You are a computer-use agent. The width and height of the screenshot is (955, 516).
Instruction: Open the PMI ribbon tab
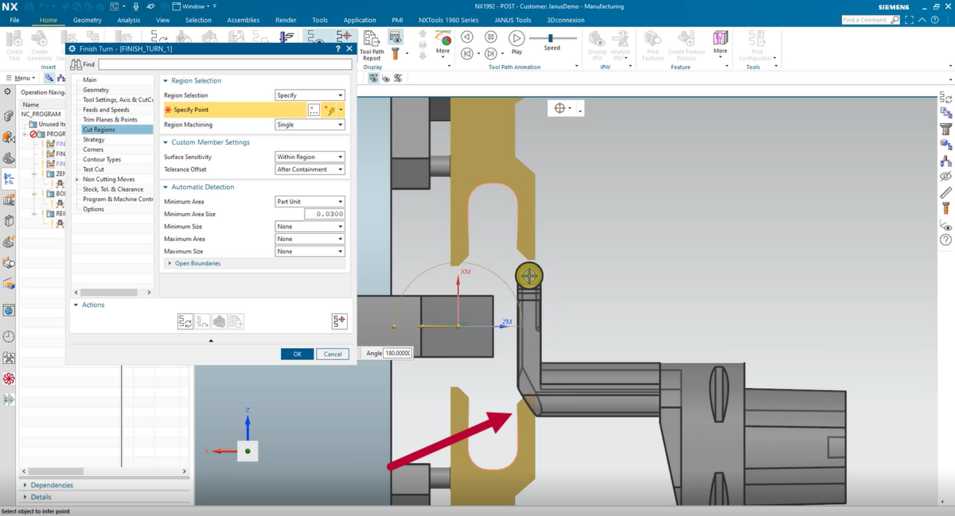coord(397,20)
